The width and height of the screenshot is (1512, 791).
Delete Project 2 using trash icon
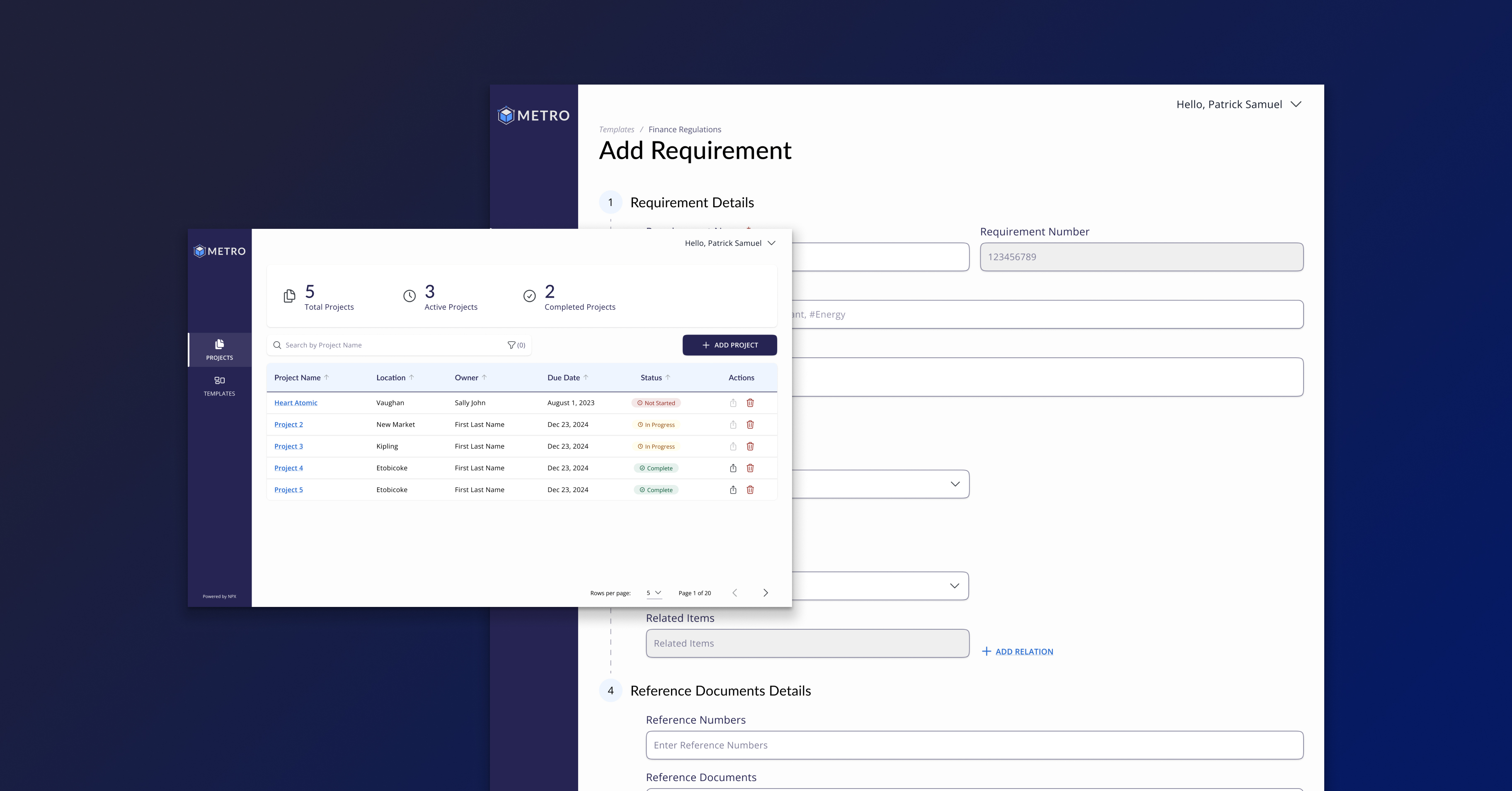750,425
